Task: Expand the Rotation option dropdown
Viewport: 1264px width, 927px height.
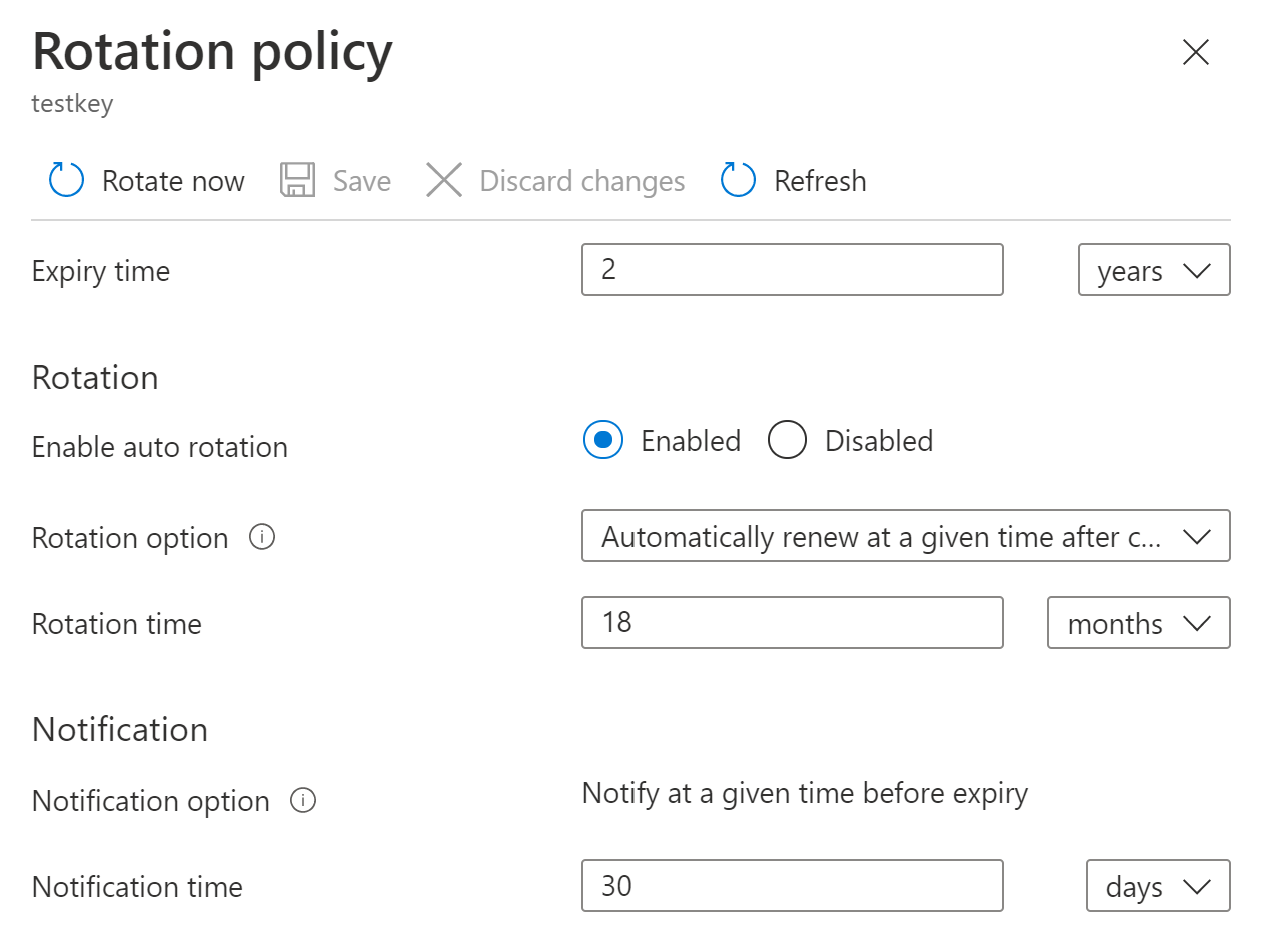Action: coord(905,537)
